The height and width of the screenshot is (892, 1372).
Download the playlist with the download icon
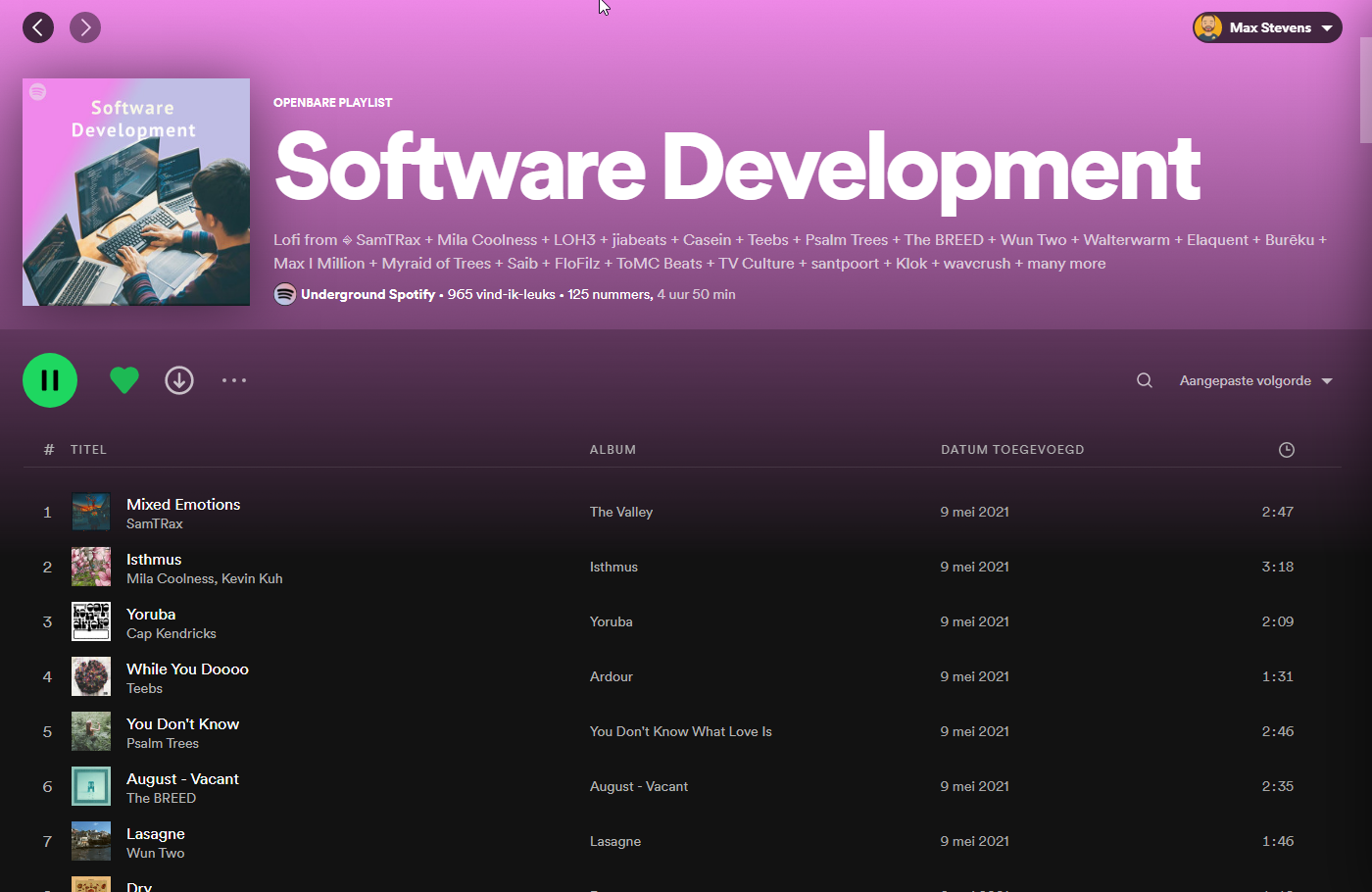point(179,380)
